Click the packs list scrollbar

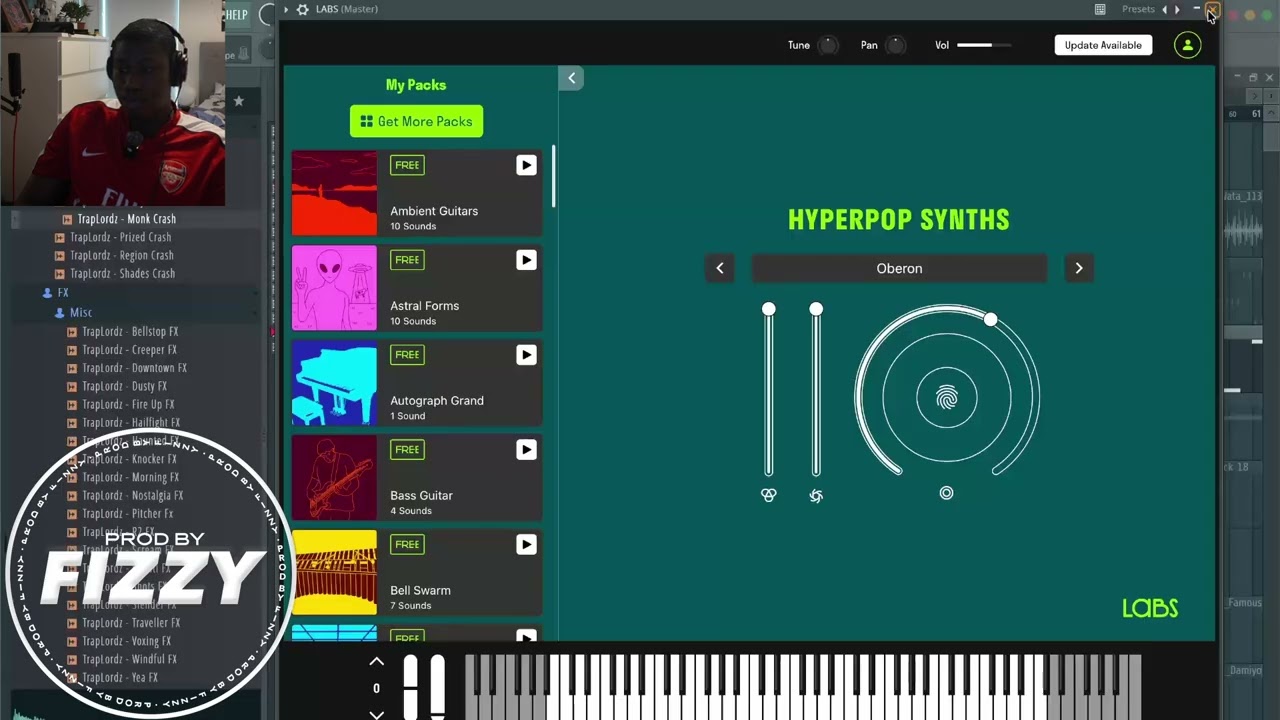(x=553, y=177)
